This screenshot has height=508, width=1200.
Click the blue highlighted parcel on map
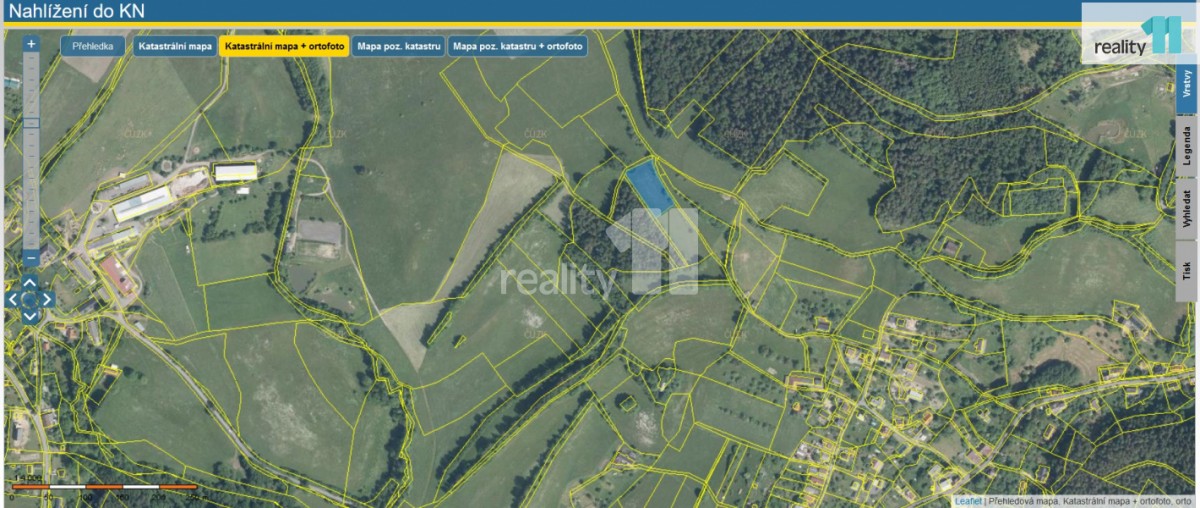(649, 186)
